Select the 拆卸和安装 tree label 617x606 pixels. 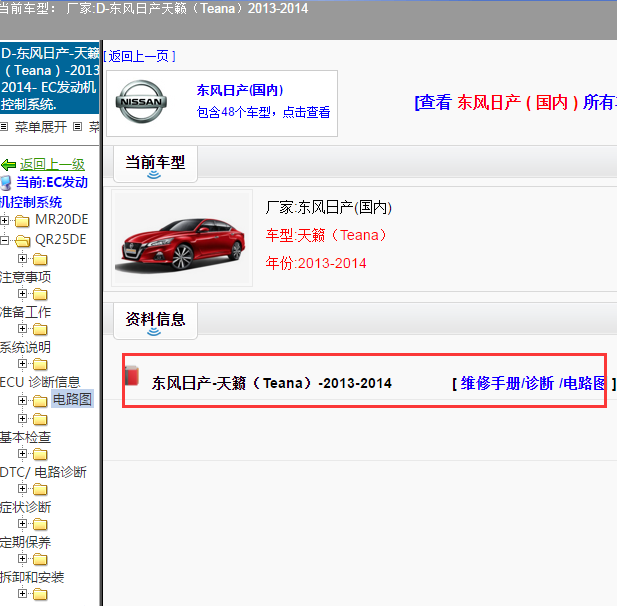click(32, 577)
